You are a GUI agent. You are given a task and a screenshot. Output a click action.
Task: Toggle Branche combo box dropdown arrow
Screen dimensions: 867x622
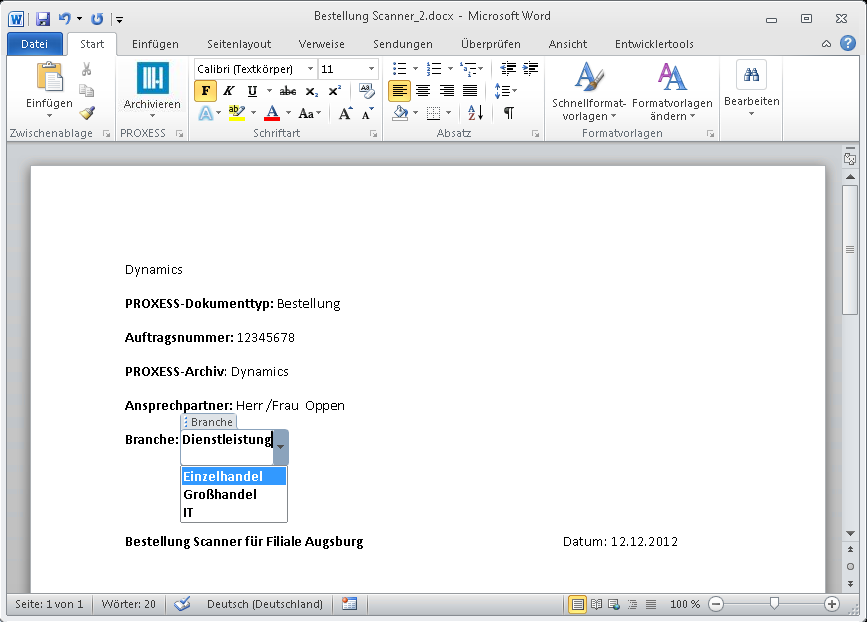point(281,447)
